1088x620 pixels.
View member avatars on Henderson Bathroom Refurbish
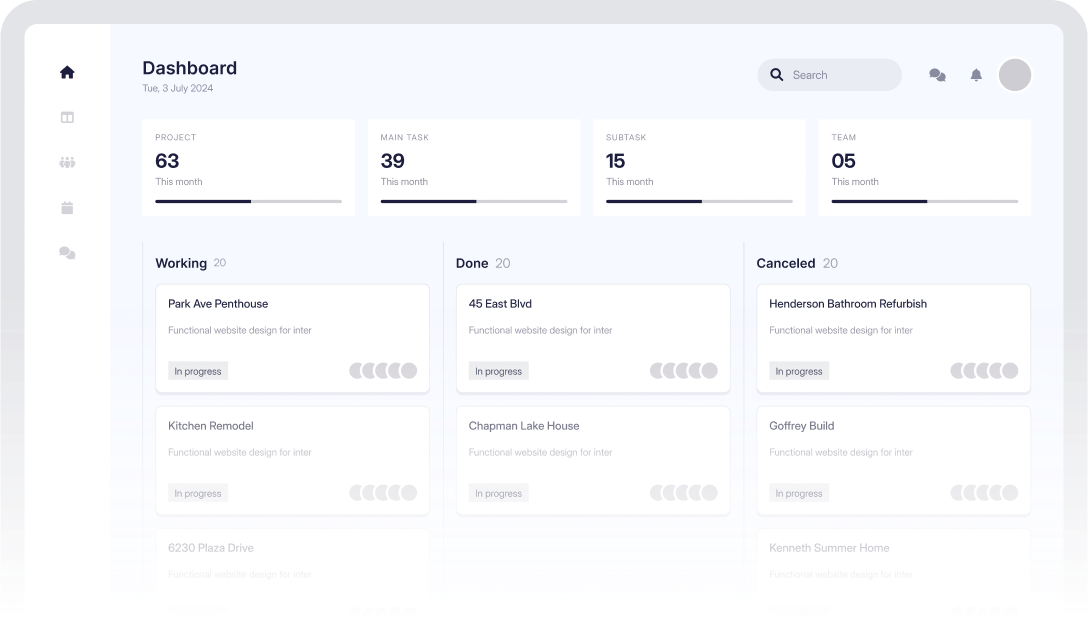tap(984, 371)
